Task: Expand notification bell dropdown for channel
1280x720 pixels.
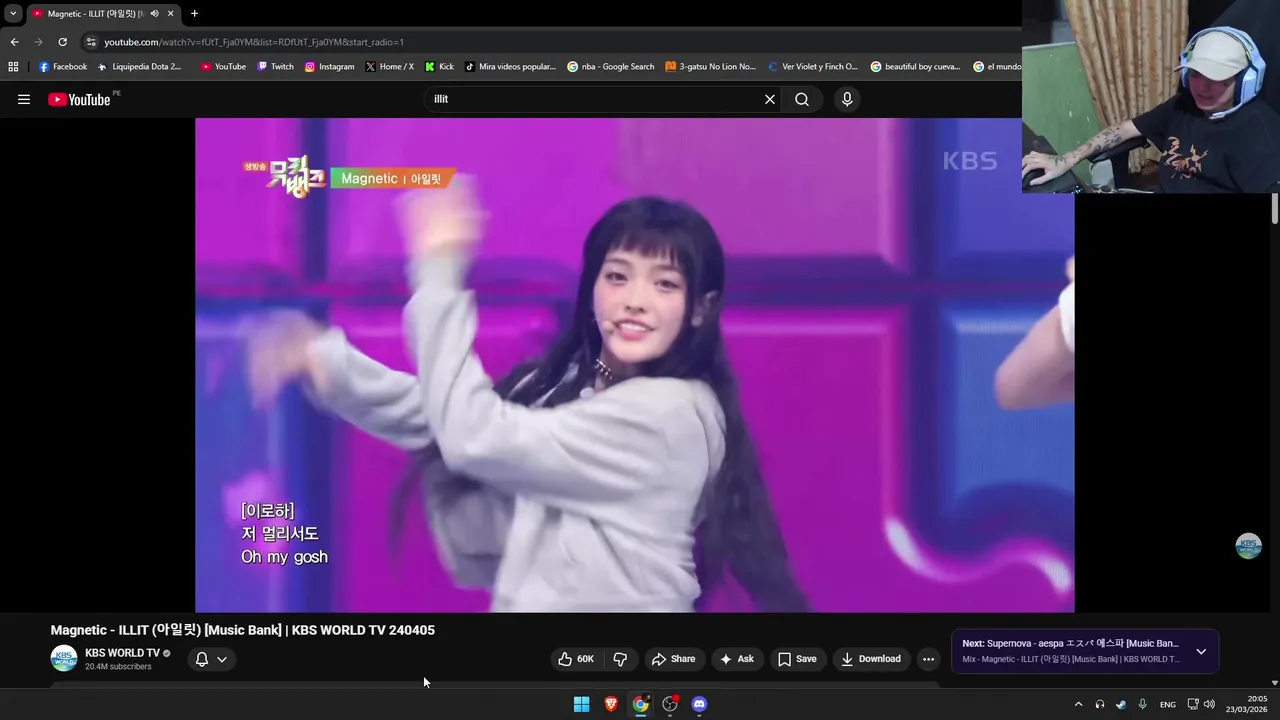Action: [x=211, y=659]
